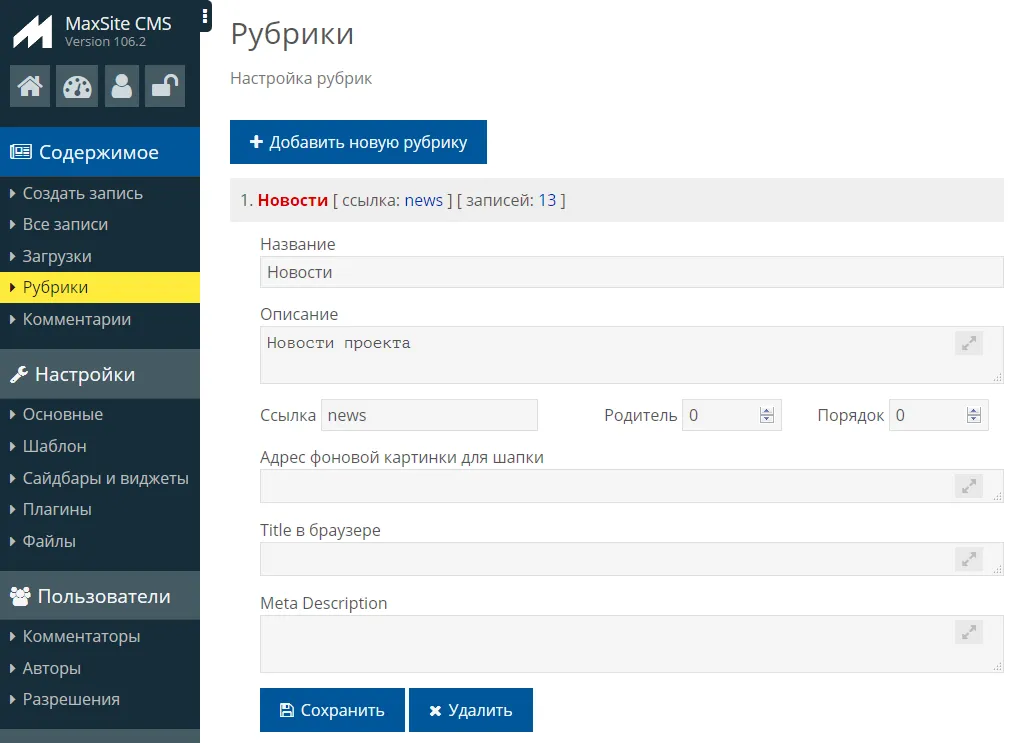Open the dashboard gauge icon
Screen dimensions: 1024x743
click(x=76, y=86)
